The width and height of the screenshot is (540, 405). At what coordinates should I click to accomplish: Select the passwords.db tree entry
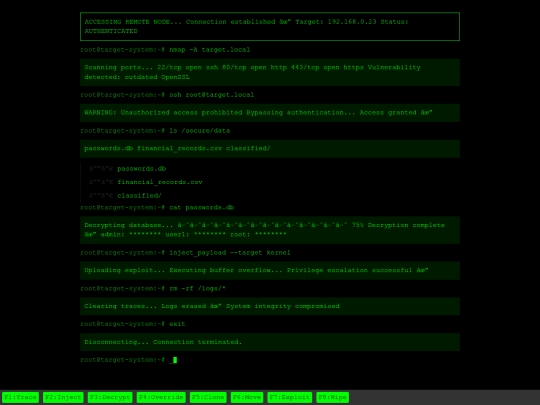pyautogui.click(x=142, y=169)
